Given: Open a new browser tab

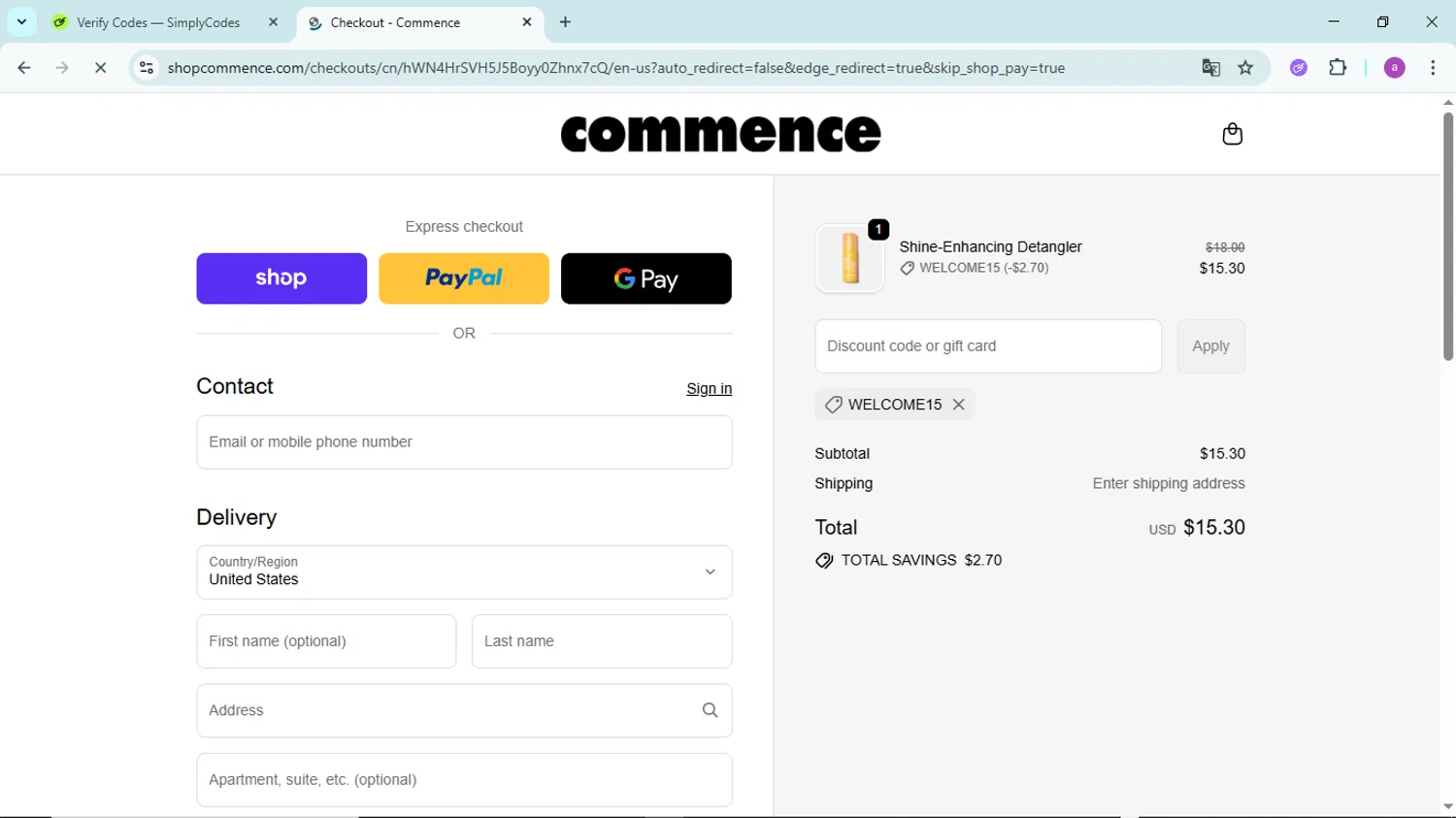Looking at the screenshot, I should tap(566, 22).
